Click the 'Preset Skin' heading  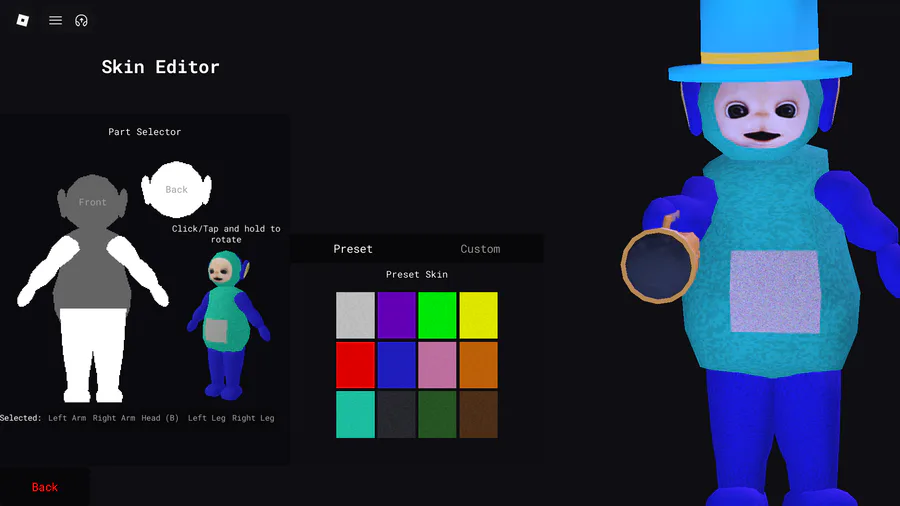coord(417,275)
